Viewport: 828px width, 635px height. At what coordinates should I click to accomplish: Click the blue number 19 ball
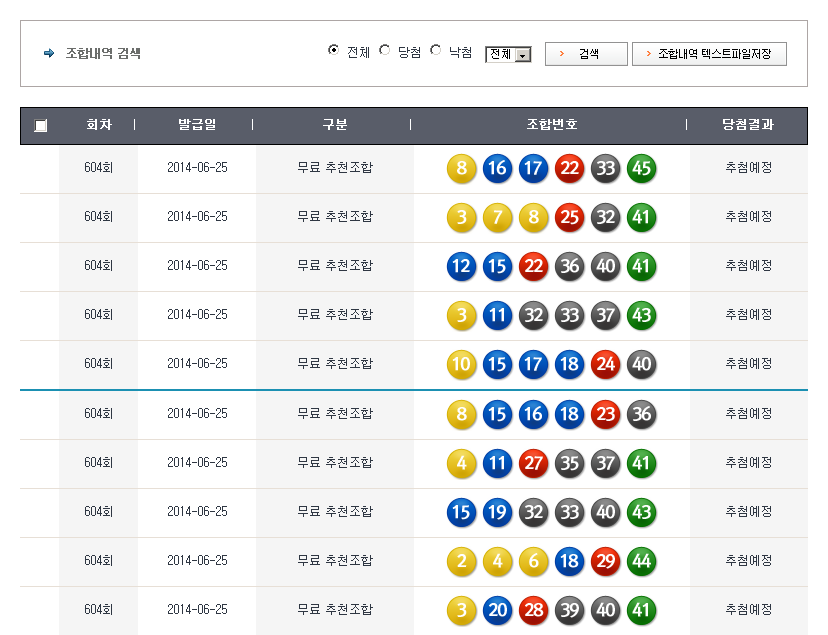pos(497,512)
